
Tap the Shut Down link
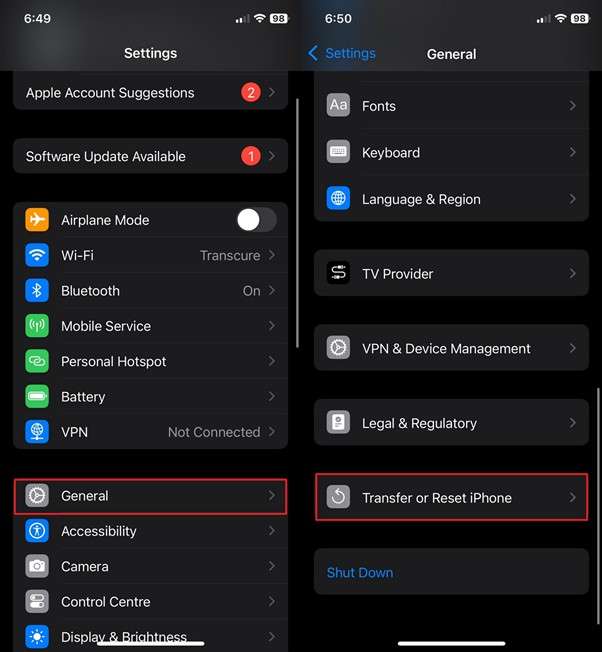(x=360, y=573)
